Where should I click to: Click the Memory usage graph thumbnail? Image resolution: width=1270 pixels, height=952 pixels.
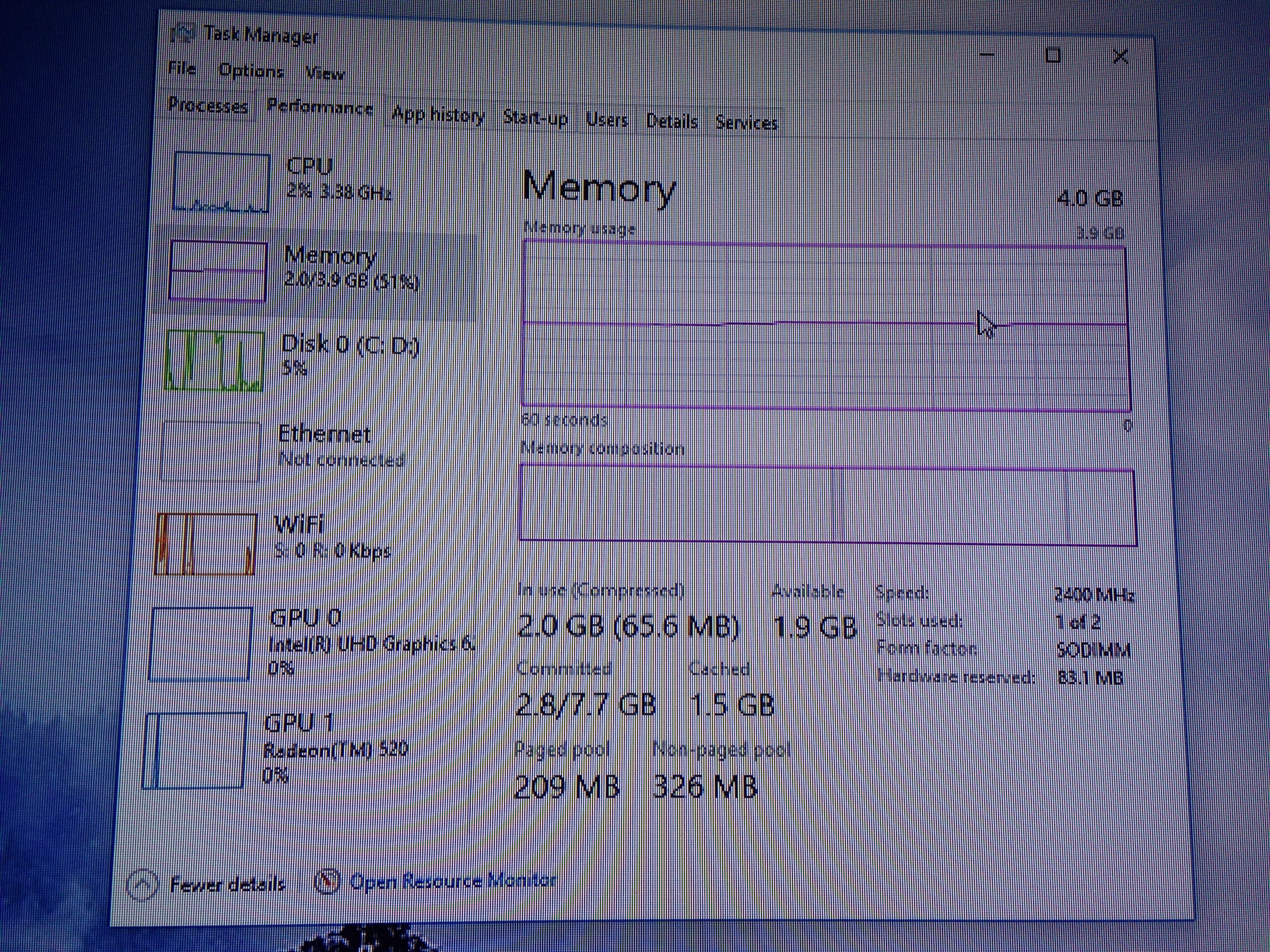click(x=218, y=270)
